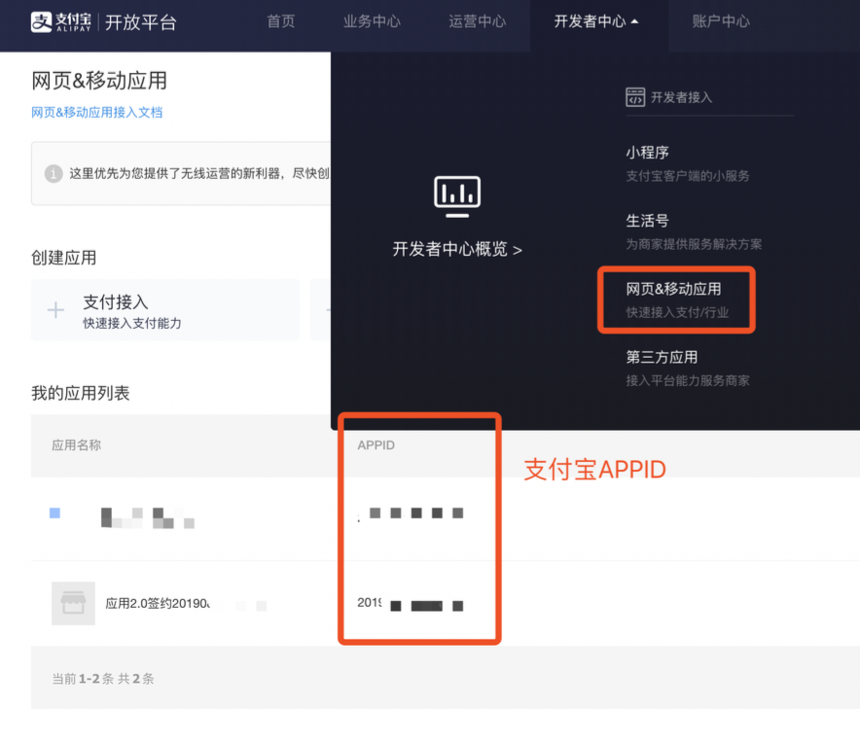Image resolution: width=860 pixels, height=743 pixels.
Task: Click the 开发者接入 code window icon
Action: coord(635,97)
